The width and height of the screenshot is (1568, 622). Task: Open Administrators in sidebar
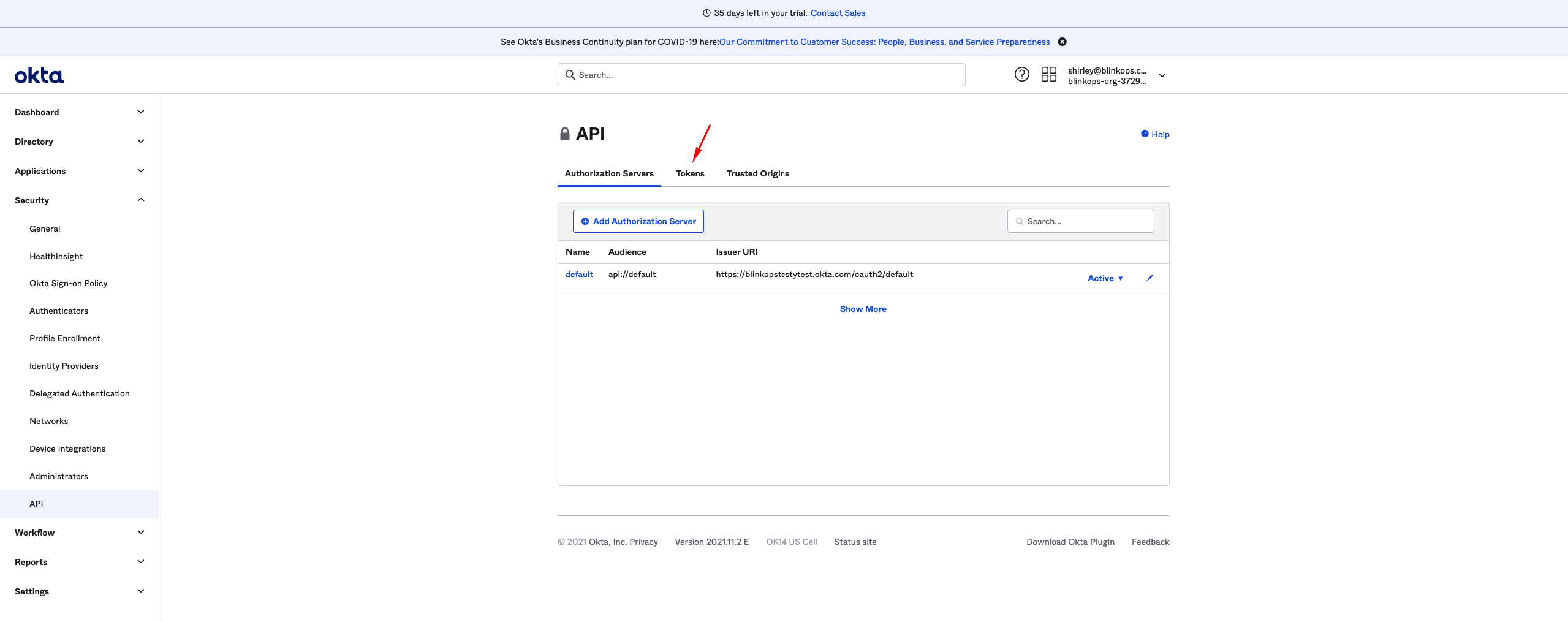pyautogui.click(x=59, y=476)
